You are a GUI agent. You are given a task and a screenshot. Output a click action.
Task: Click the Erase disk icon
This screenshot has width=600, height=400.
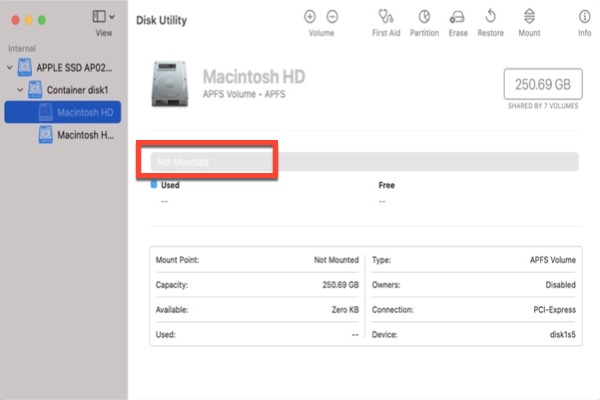(457, 17)
